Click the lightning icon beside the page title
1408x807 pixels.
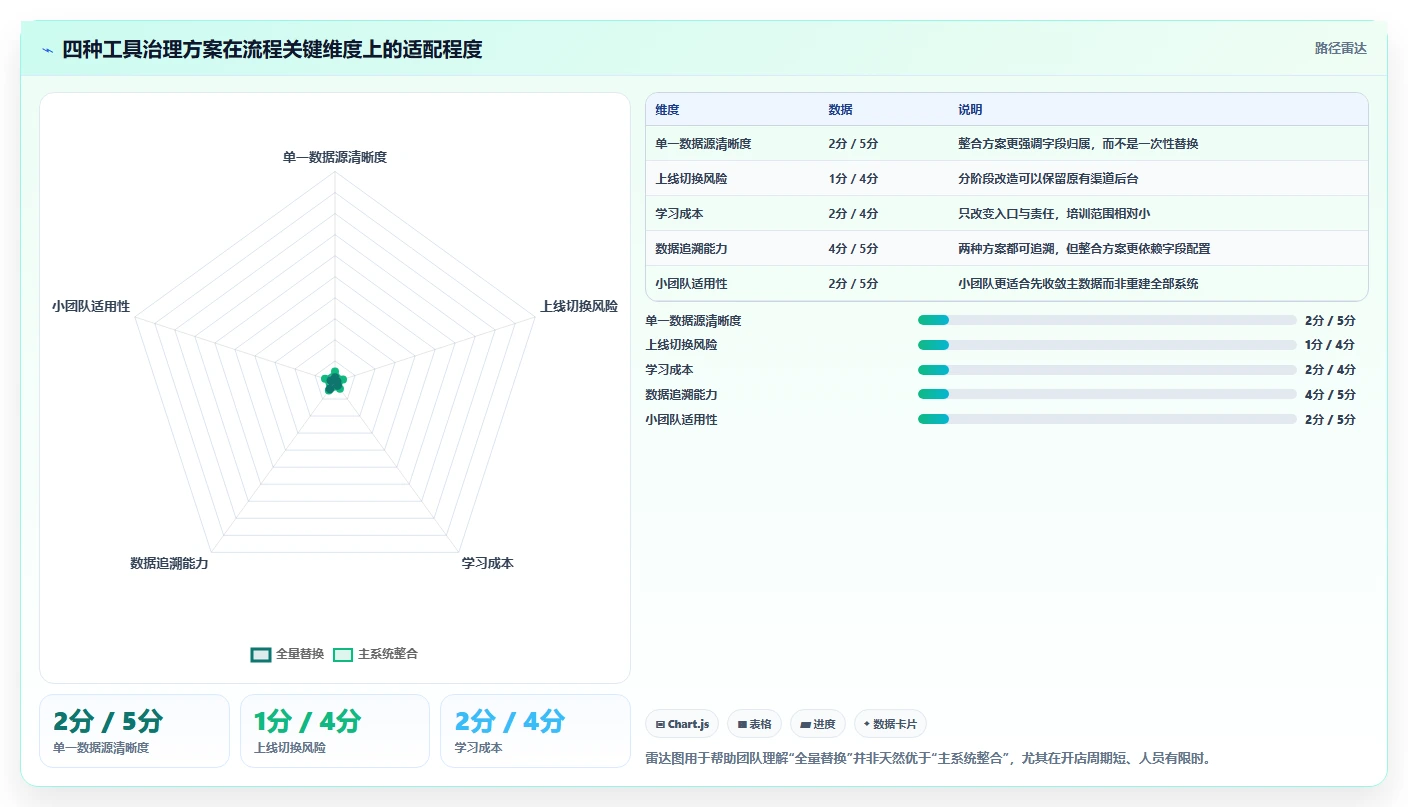tap(47, 49)
